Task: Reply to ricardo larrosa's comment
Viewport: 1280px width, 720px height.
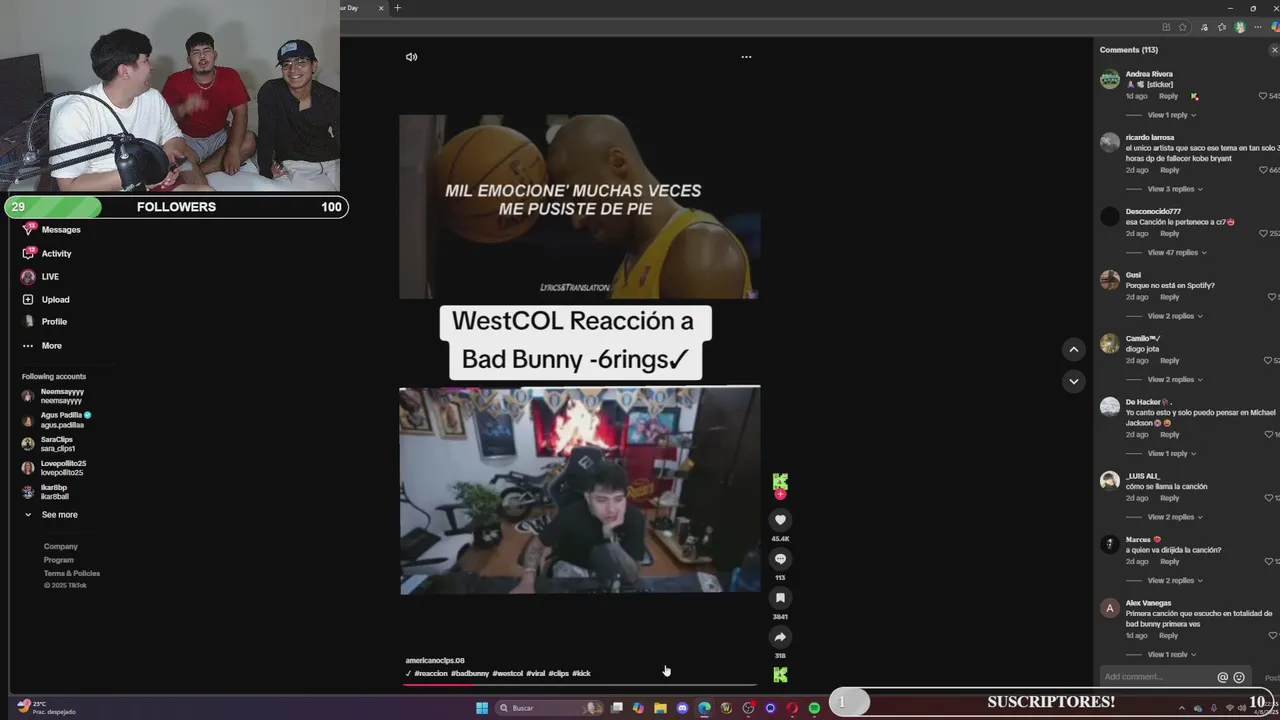Action: click(x=1169, y=170)
